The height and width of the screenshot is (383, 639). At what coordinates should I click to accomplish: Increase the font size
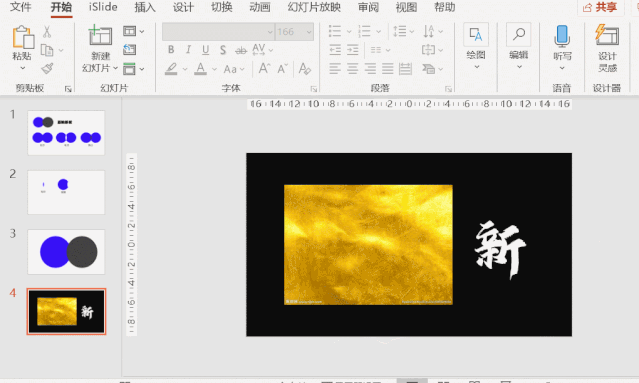(264, 68)
